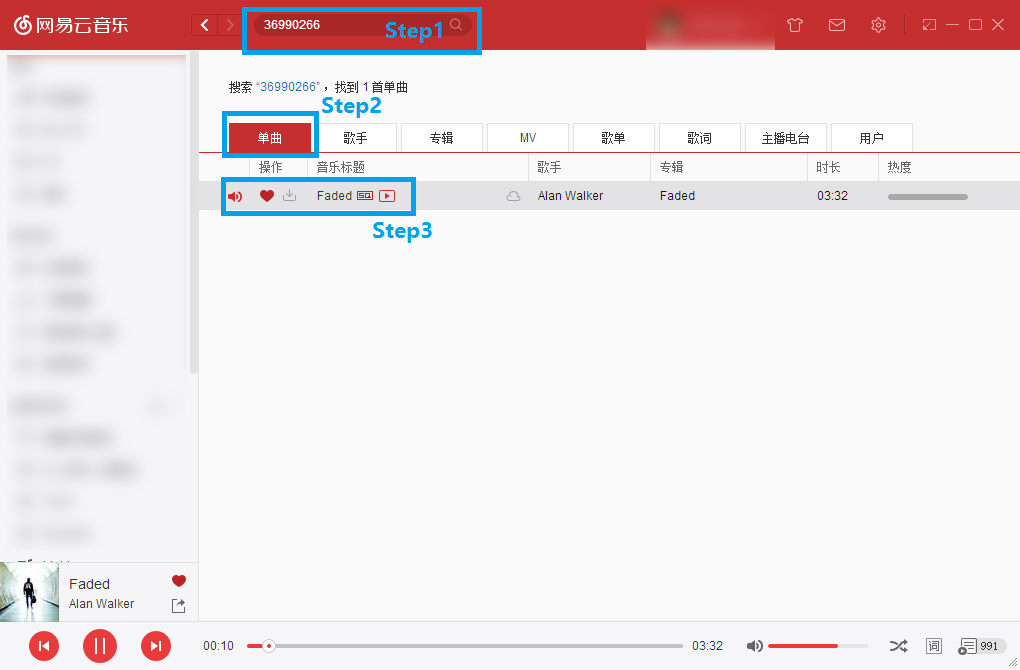Viewport: 1020px width, 670px height.
Task: Open the messages envelope icon
Action: click(x=837, y=25)
